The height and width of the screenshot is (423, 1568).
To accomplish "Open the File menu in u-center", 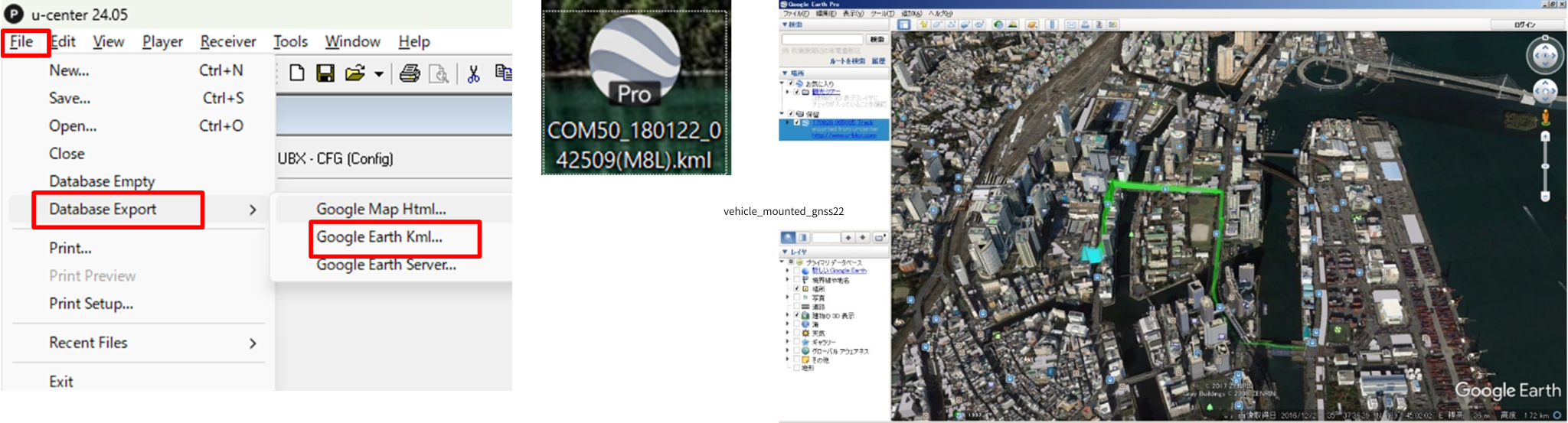I will coord(21,41).
